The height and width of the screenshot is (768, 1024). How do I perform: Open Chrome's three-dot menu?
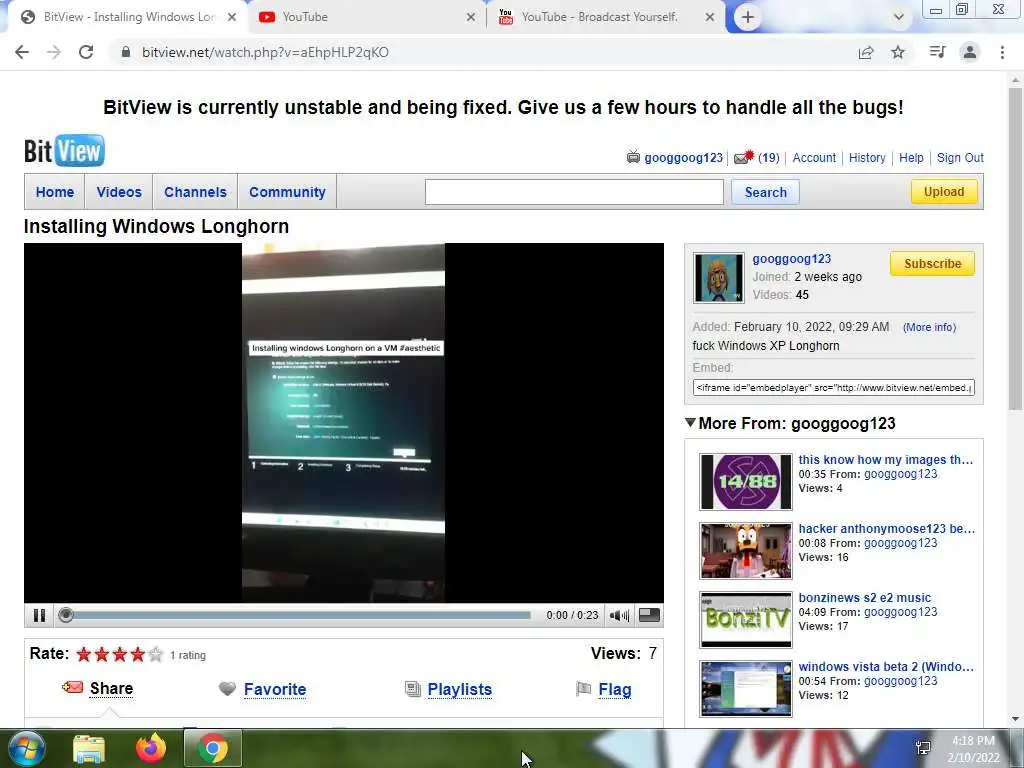pos(1002,52)
